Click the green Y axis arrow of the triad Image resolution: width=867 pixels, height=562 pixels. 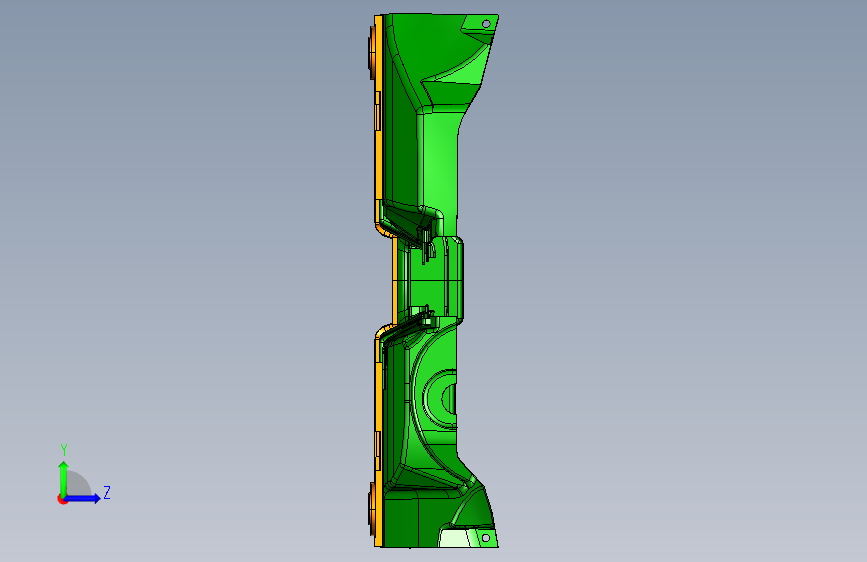64,478
